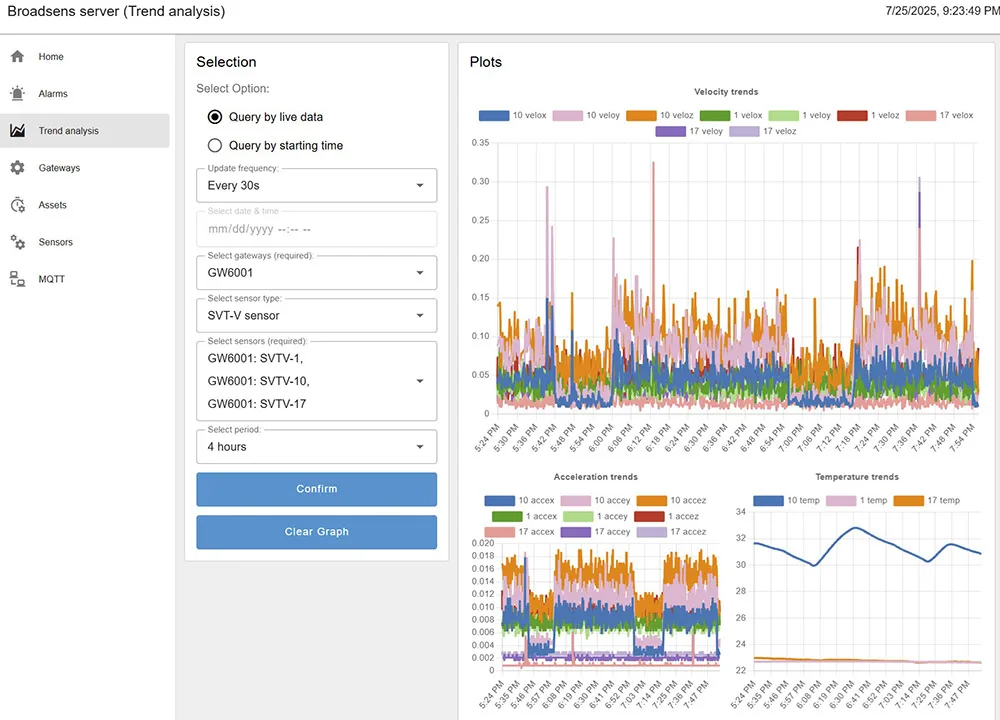Click the orange 10 veloz legend swatch
This screenshot has height=720, width=1000.
[640, 115]
